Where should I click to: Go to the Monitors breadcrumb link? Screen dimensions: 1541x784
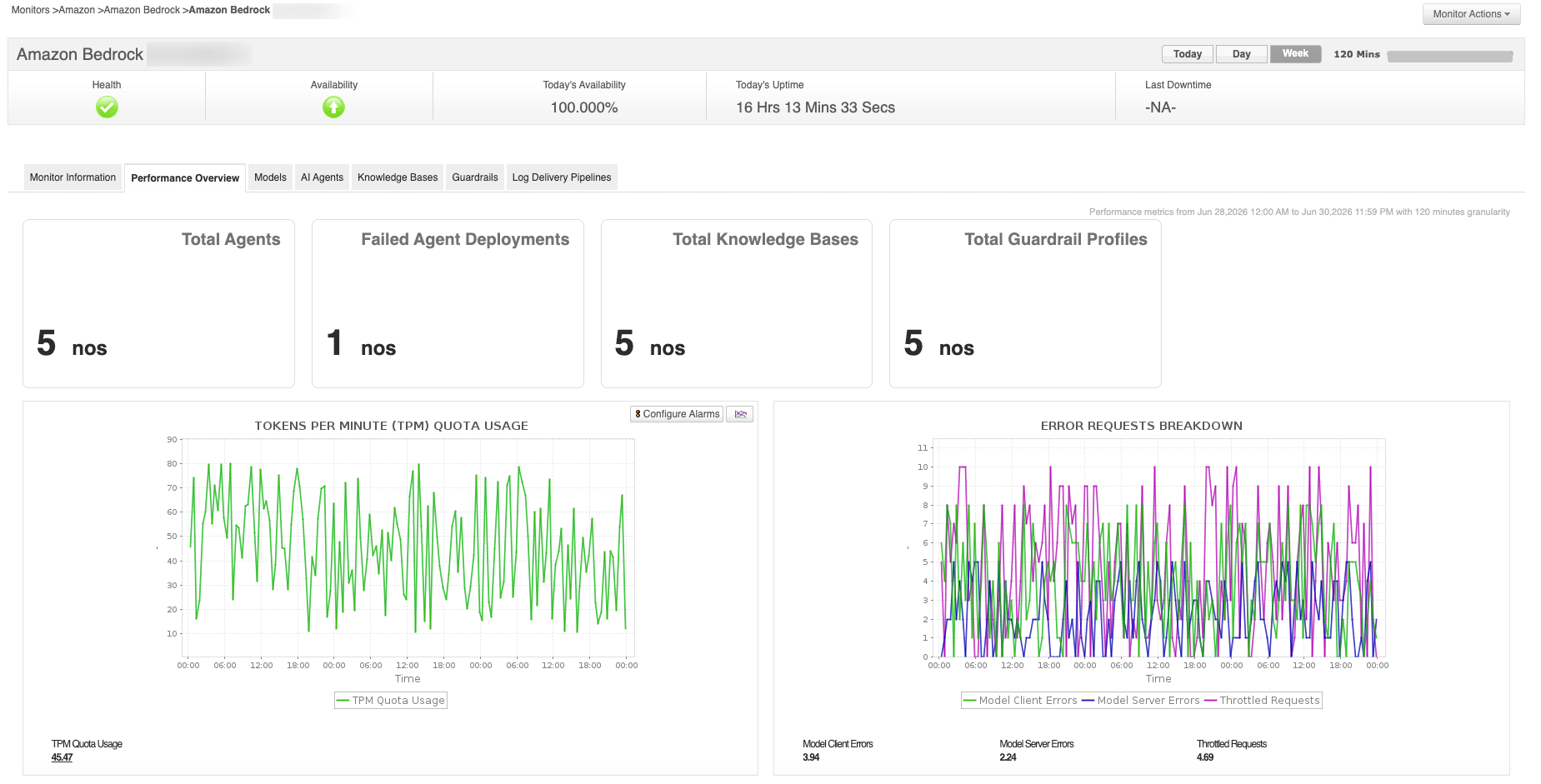[x=30, y=10]
